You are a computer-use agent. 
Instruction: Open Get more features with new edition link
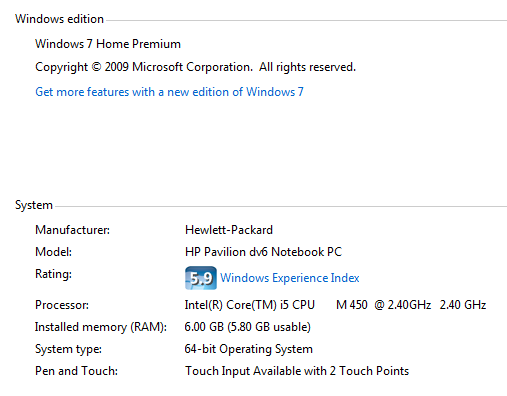(169, 92)
